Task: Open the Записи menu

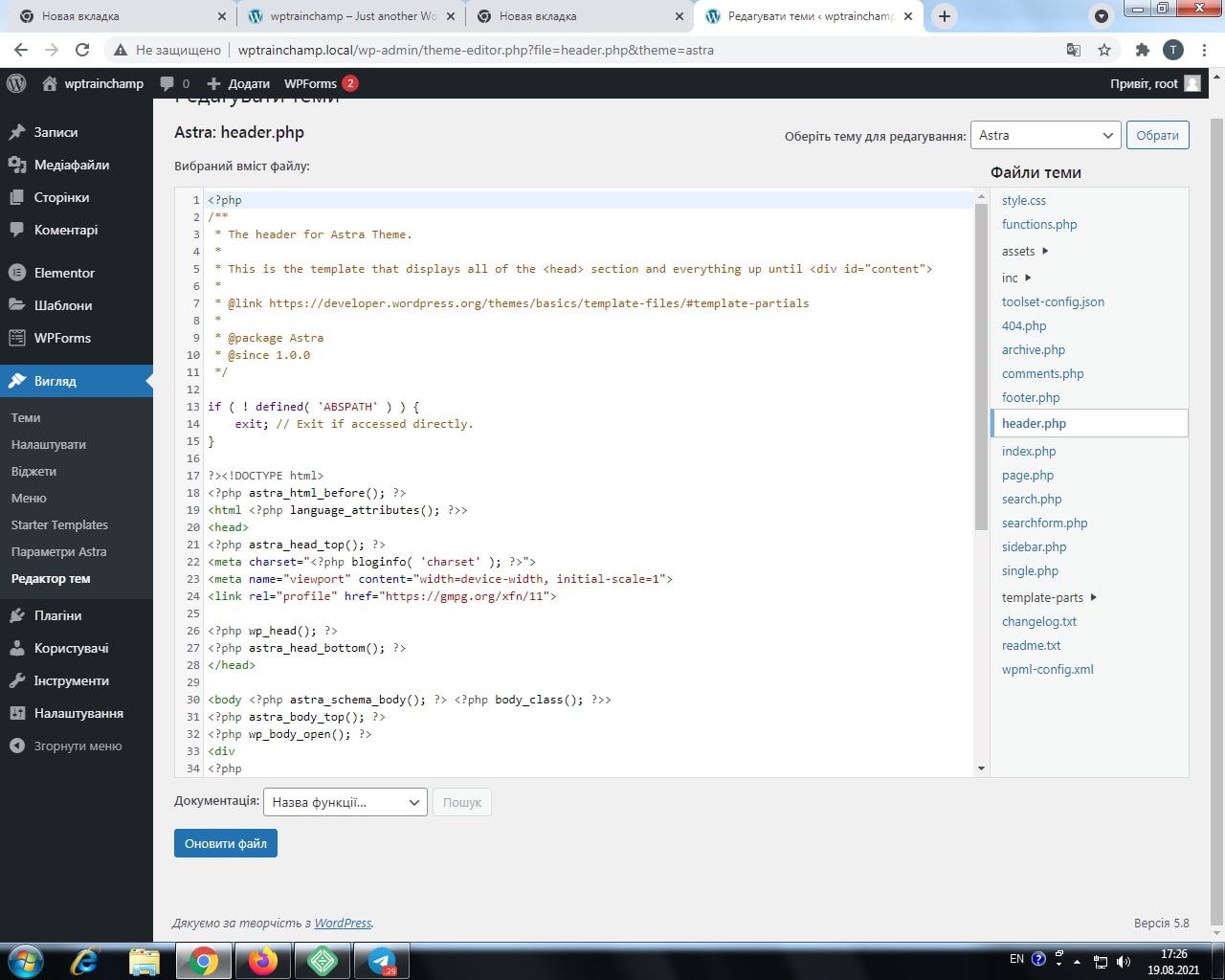Action: 77,132
